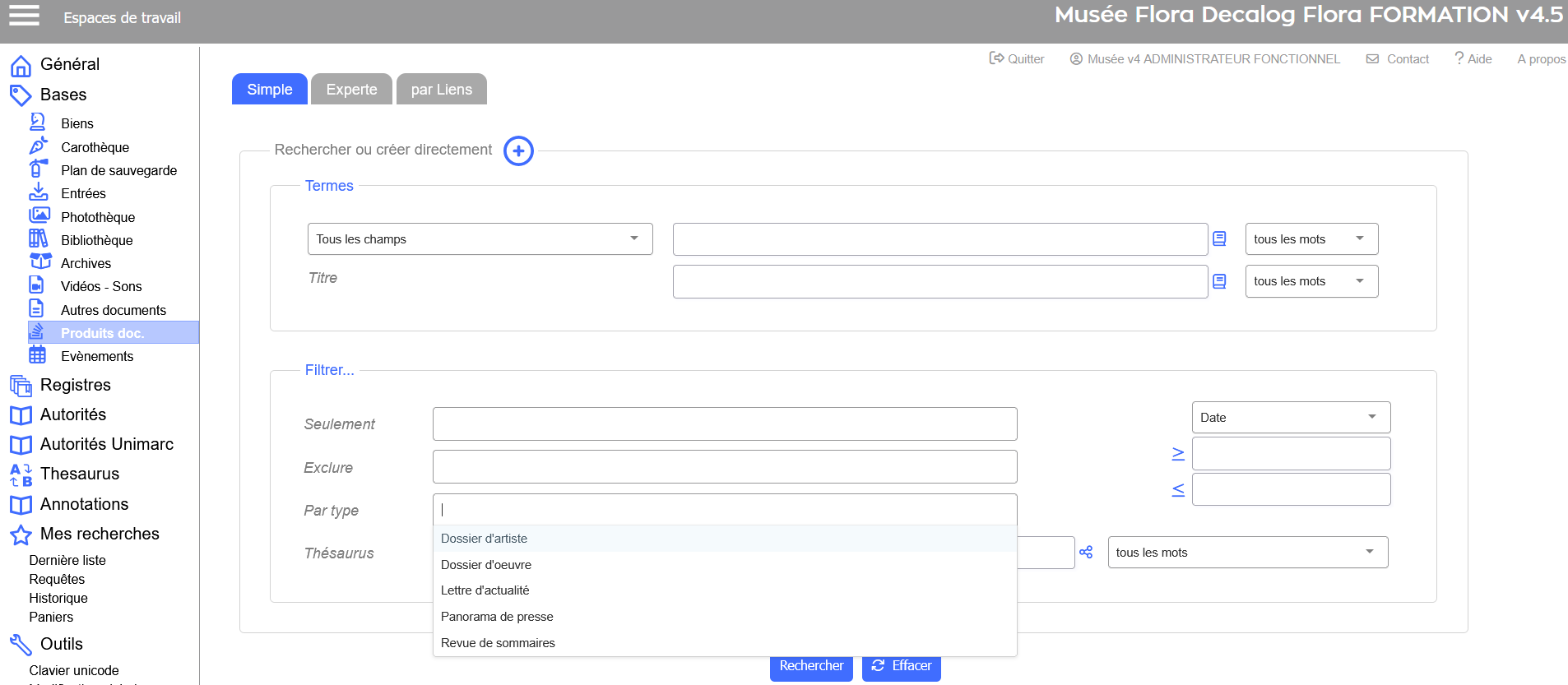The image size is (1568, 685).
Task: Click the Thesaurus A-B icon
Action: [x=21, y=474]
